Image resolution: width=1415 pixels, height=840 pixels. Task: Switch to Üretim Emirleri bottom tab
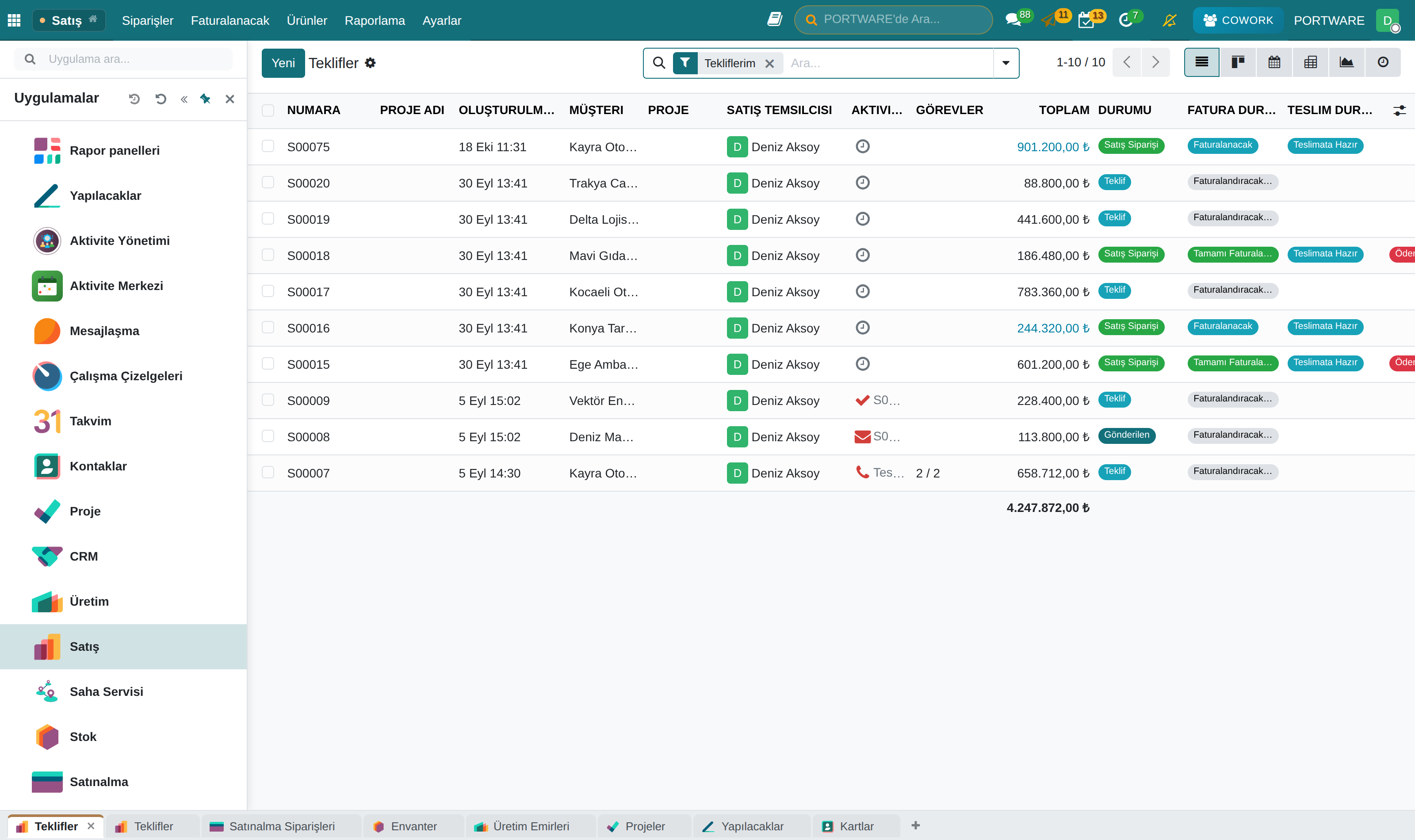click(530, 826)
